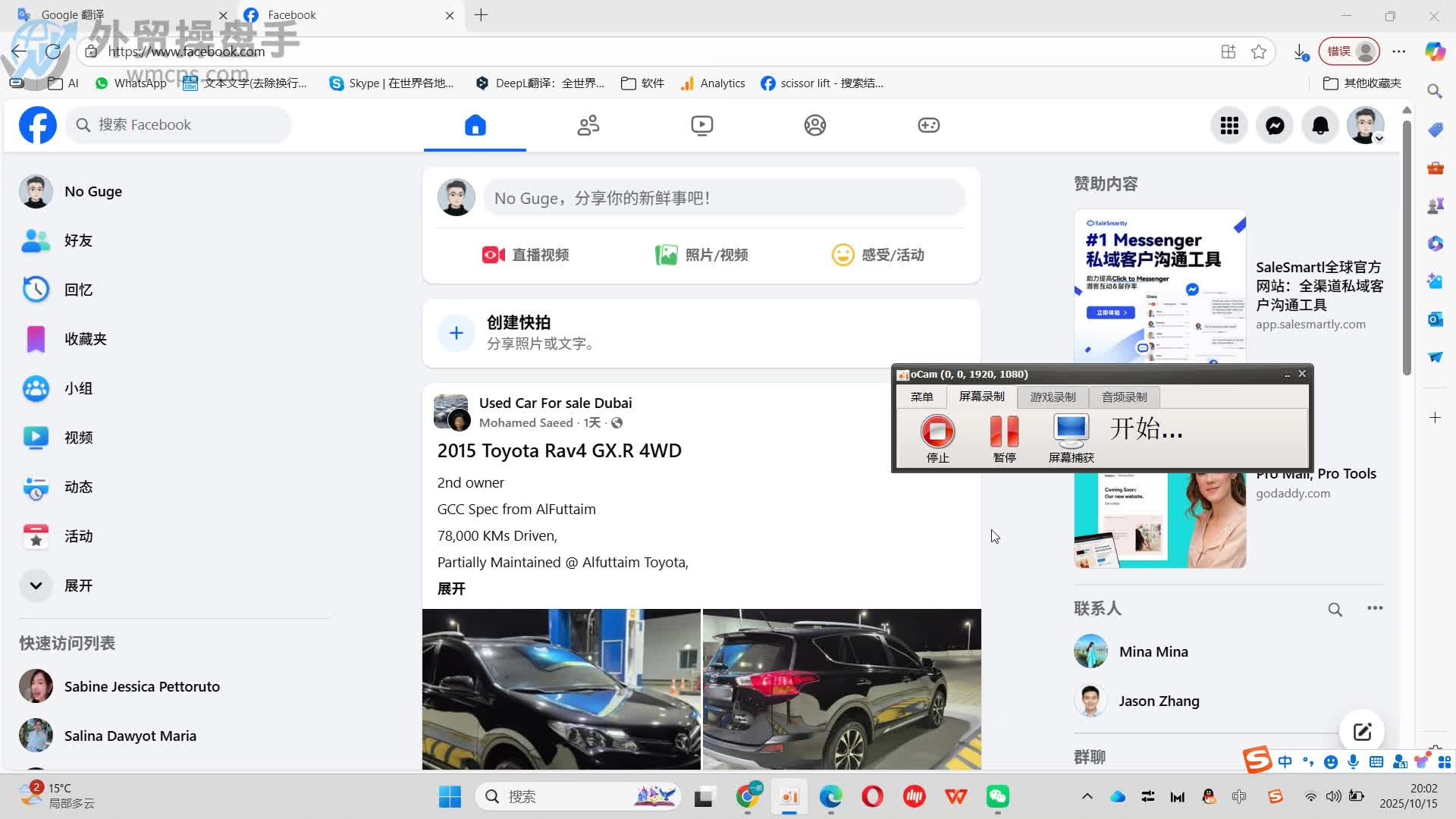
Task: Click the oCam stop recording button
Action: pyautogui.click(x=937, y=432)
